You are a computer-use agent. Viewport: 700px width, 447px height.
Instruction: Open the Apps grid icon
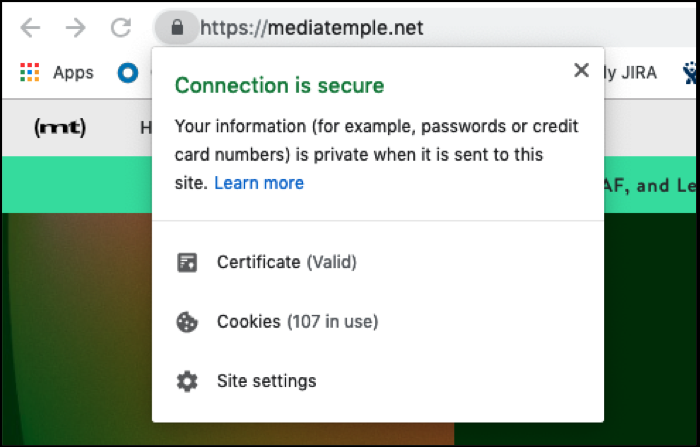coord(29,72)
